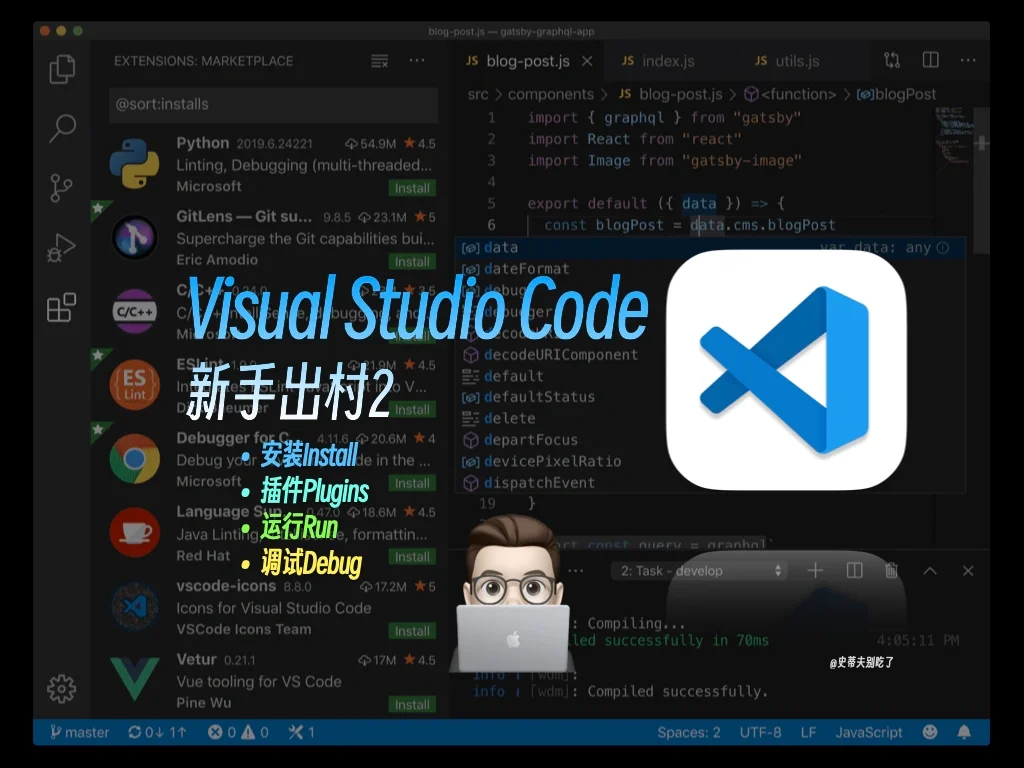Open editor more actions ellipsis

pyautogui.click(x=968, y=60)
